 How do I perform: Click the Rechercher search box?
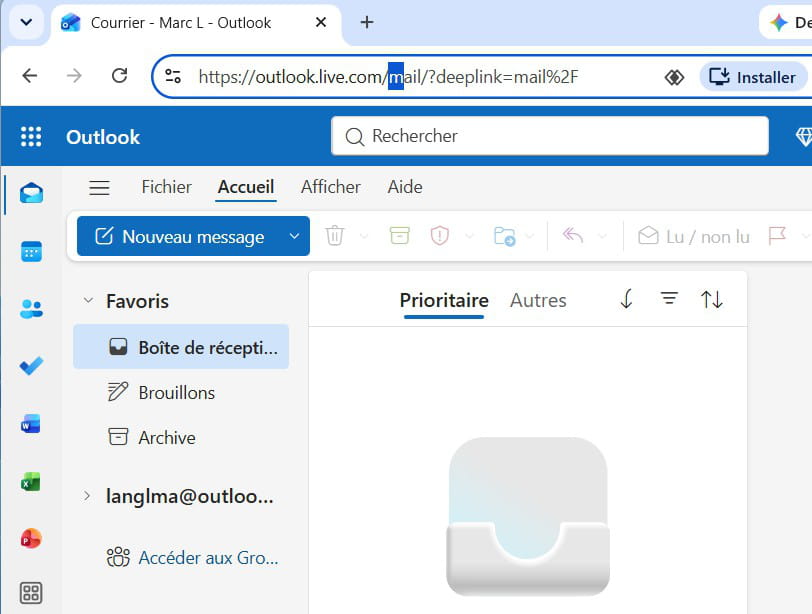pos(549,136)
